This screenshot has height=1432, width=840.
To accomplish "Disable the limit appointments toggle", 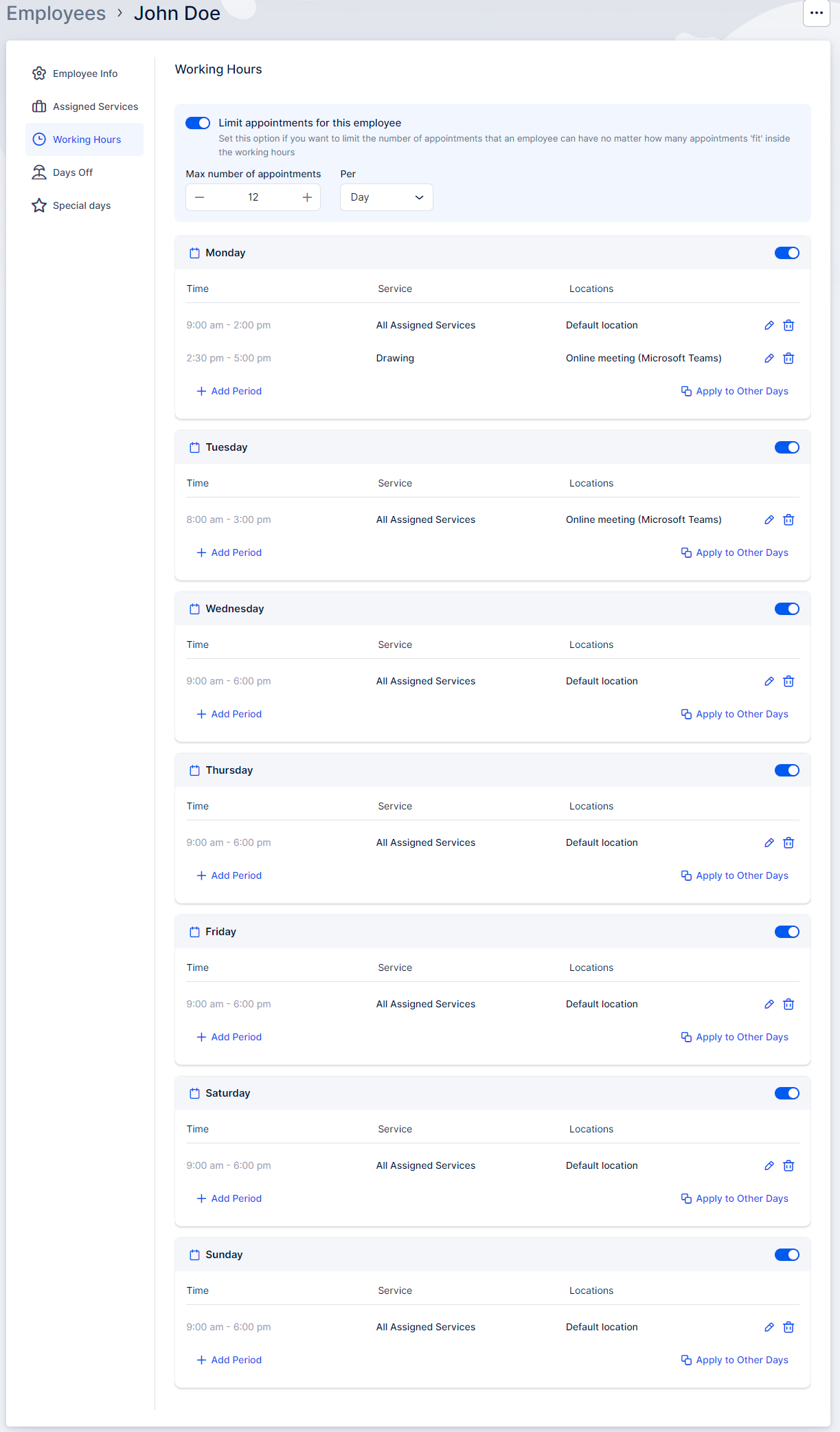I will 198,123.
